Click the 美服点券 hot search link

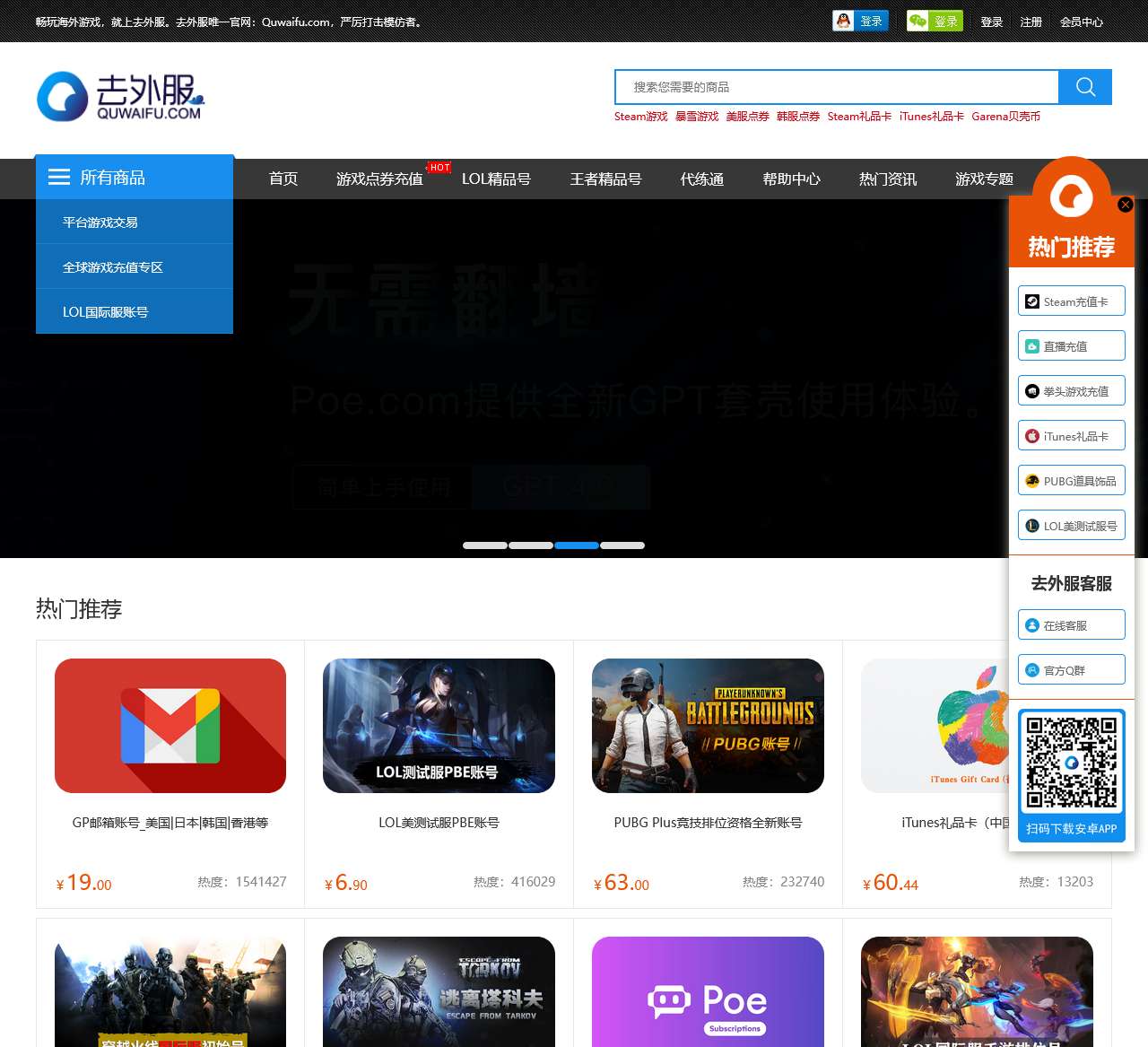pos(748,117)
